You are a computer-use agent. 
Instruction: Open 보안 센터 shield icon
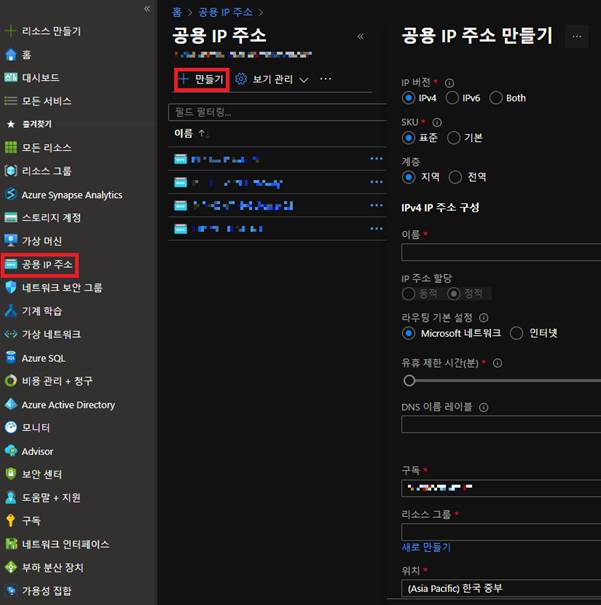point(11,474)
